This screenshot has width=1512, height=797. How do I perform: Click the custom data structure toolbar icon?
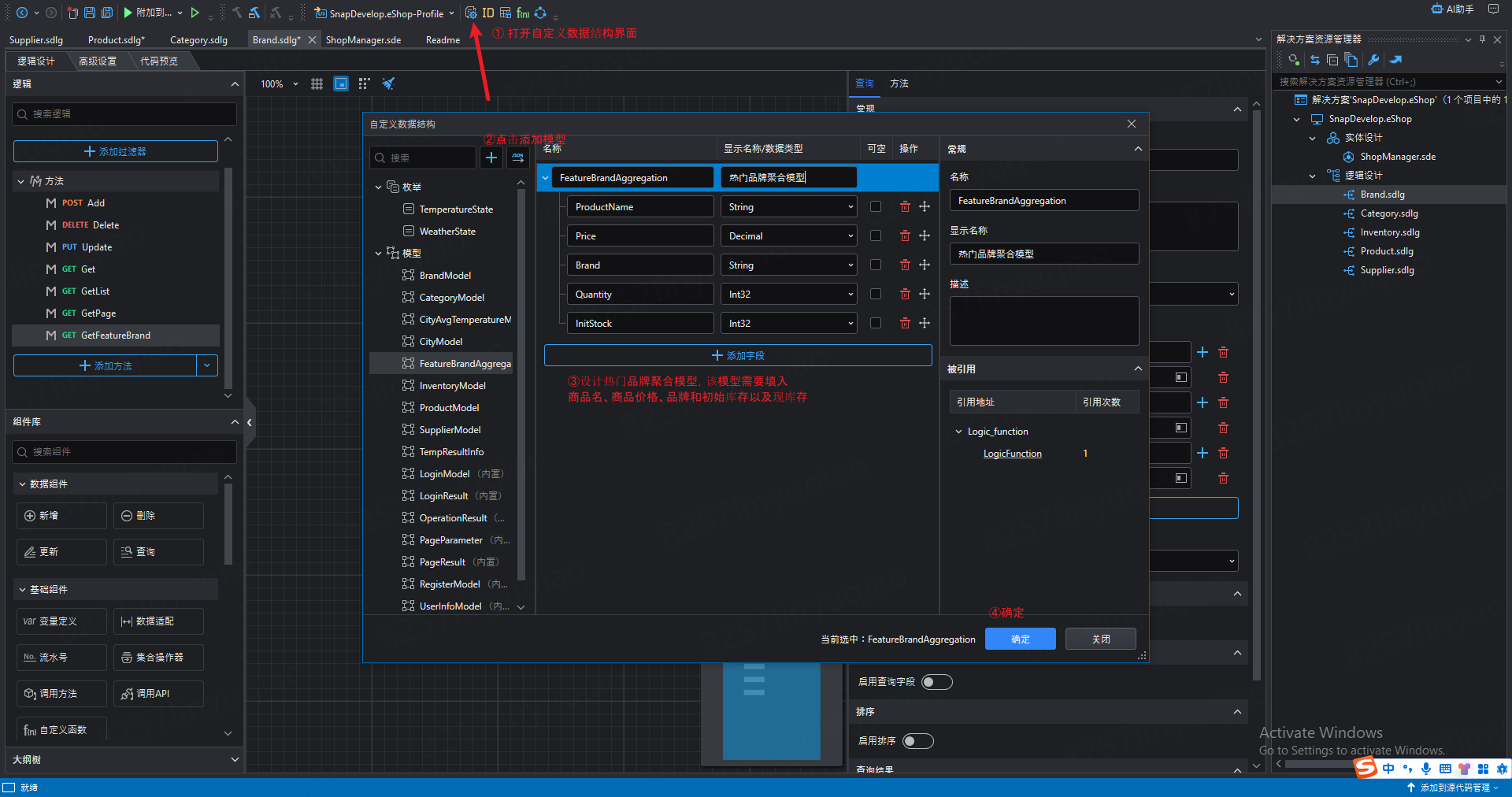coord(471,13)
